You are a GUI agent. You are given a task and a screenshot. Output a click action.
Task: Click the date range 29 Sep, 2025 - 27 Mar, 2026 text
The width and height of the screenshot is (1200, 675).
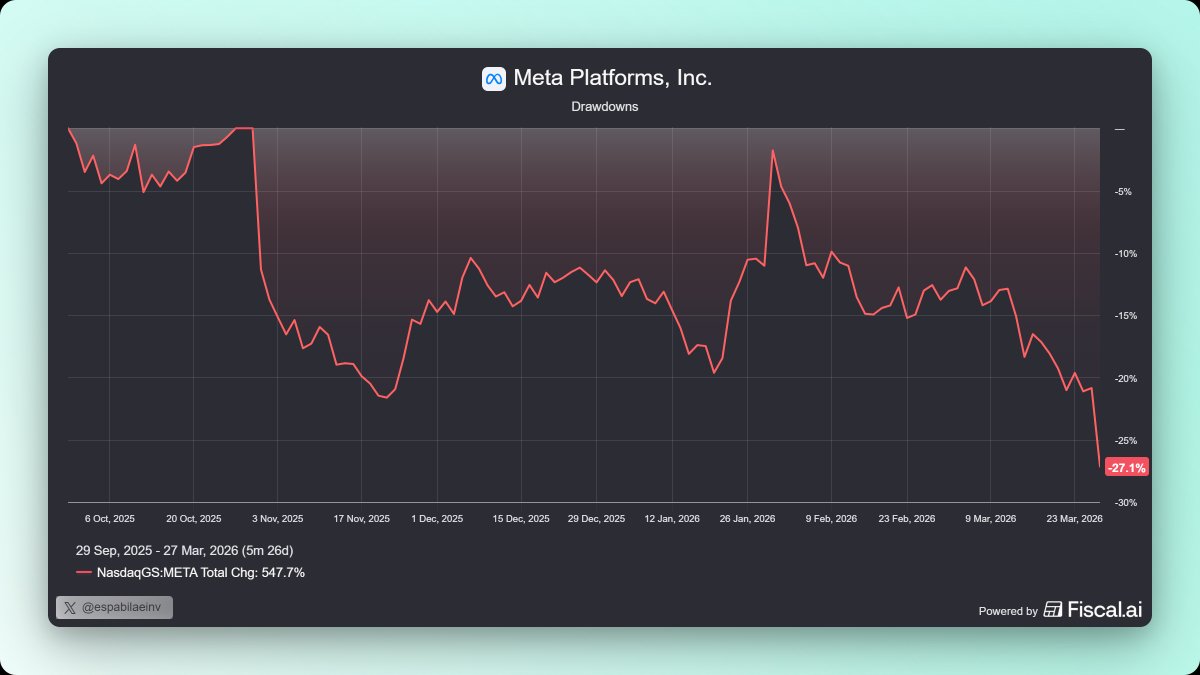184,551
